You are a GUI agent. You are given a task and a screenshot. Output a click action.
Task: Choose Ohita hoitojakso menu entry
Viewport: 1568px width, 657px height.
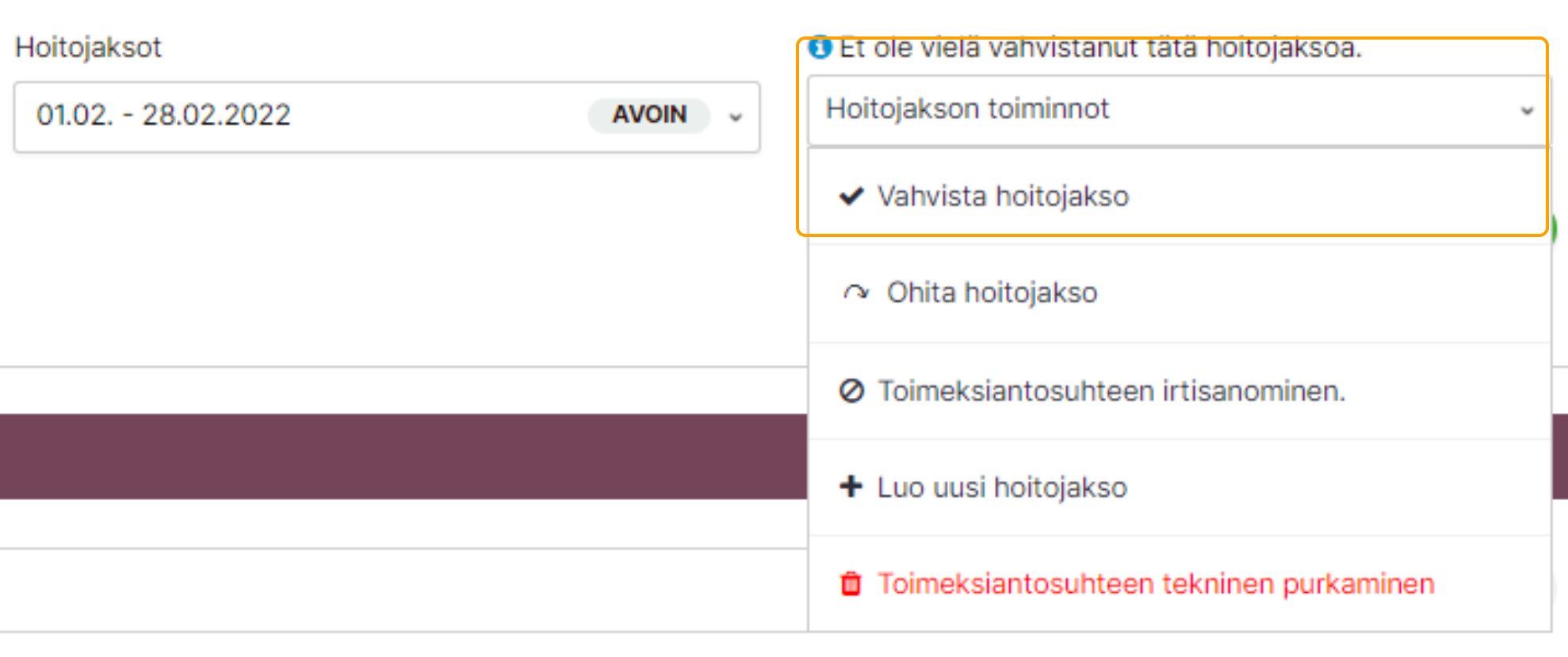[x=992, y=293]
